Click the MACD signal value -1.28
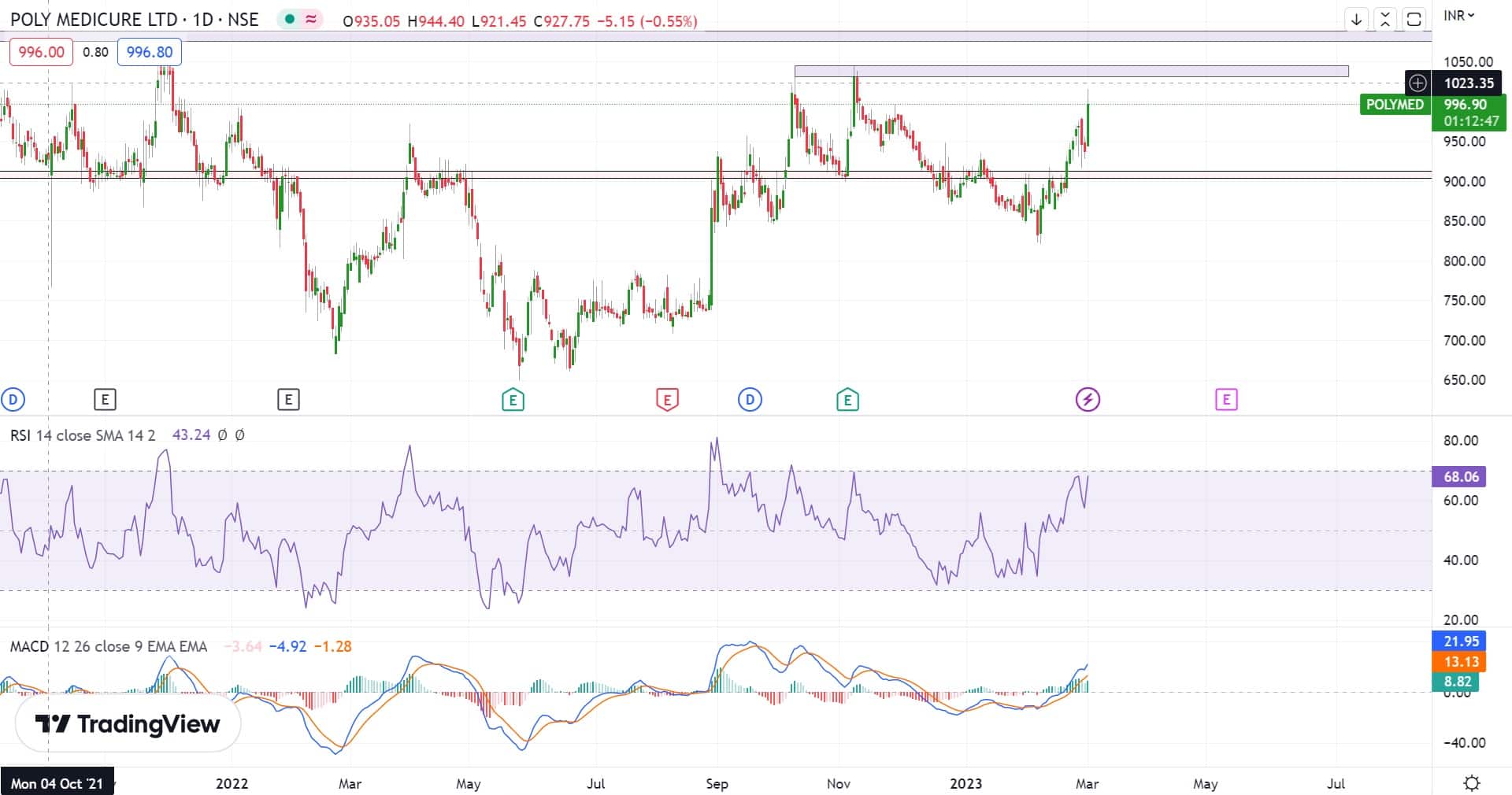The width and height of the screenshot is (1512, 795). [x=333, y=646]
